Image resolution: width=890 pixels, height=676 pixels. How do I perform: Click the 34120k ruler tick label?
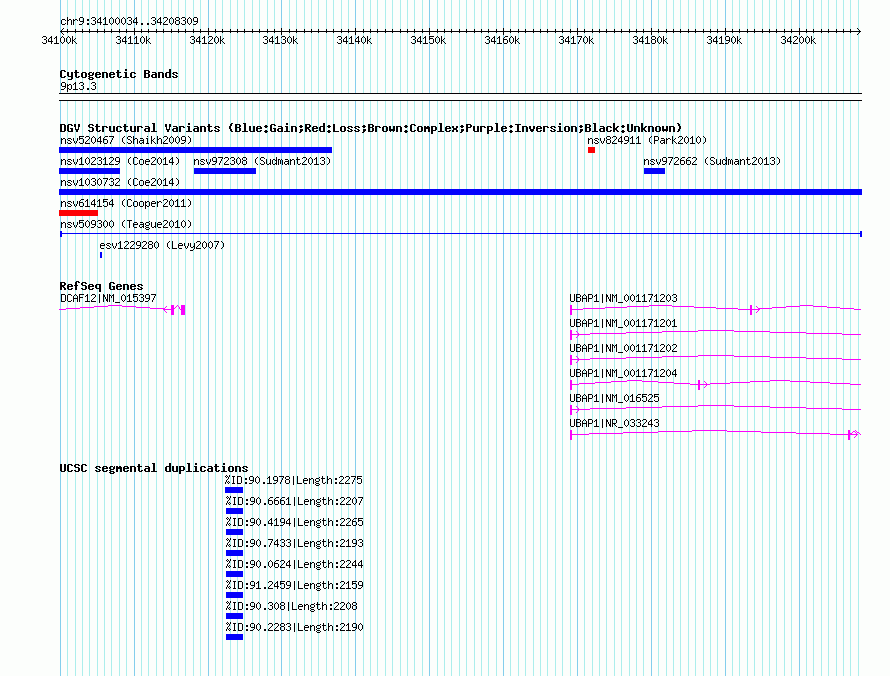pos(207,40)
